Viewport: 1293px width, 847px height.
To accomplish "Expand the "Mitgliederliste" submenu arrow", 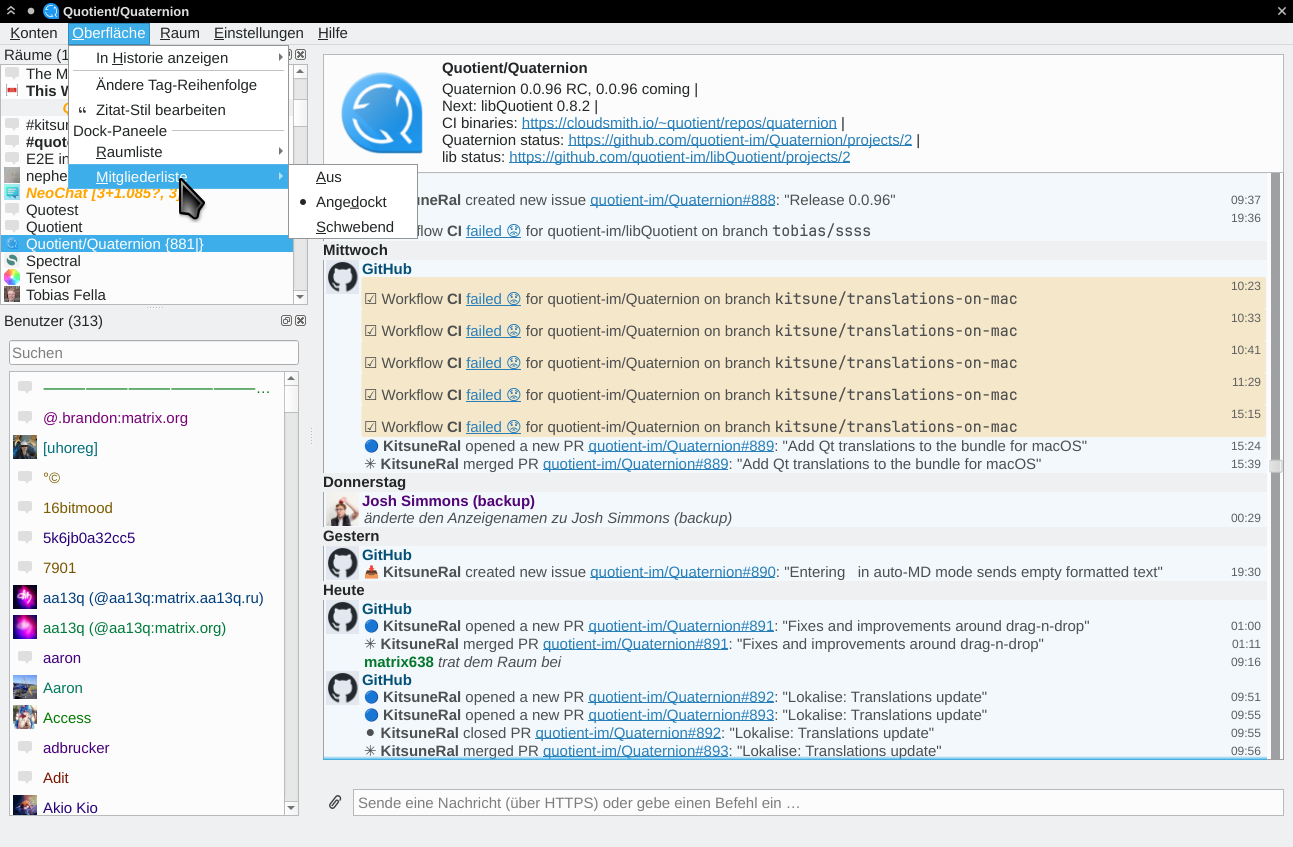I will coord(283,176).
